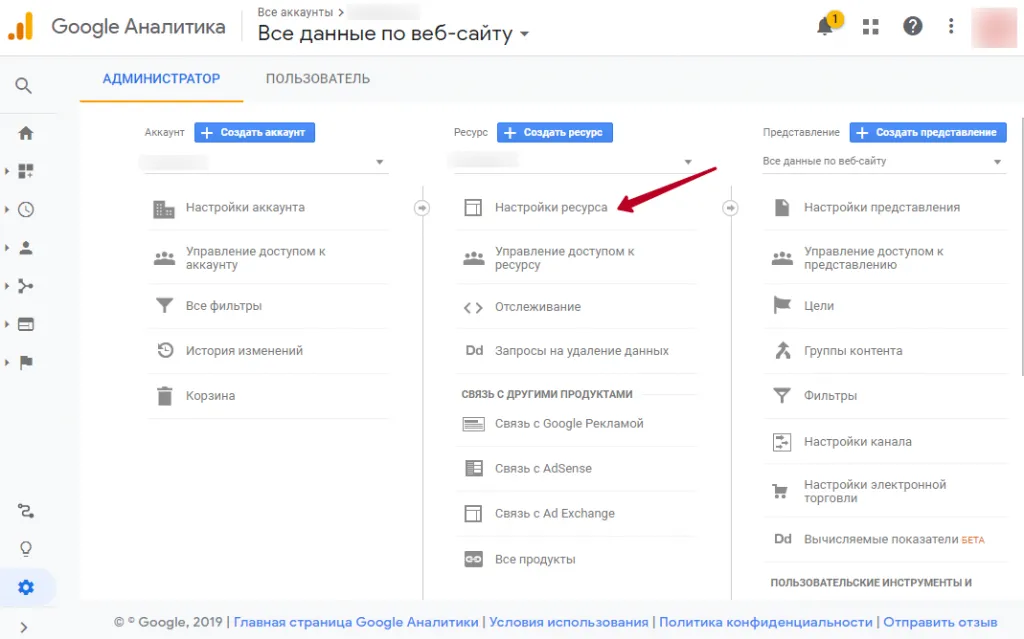
Task: Click the icon beside Настройки канала
Action: point(782,442)
